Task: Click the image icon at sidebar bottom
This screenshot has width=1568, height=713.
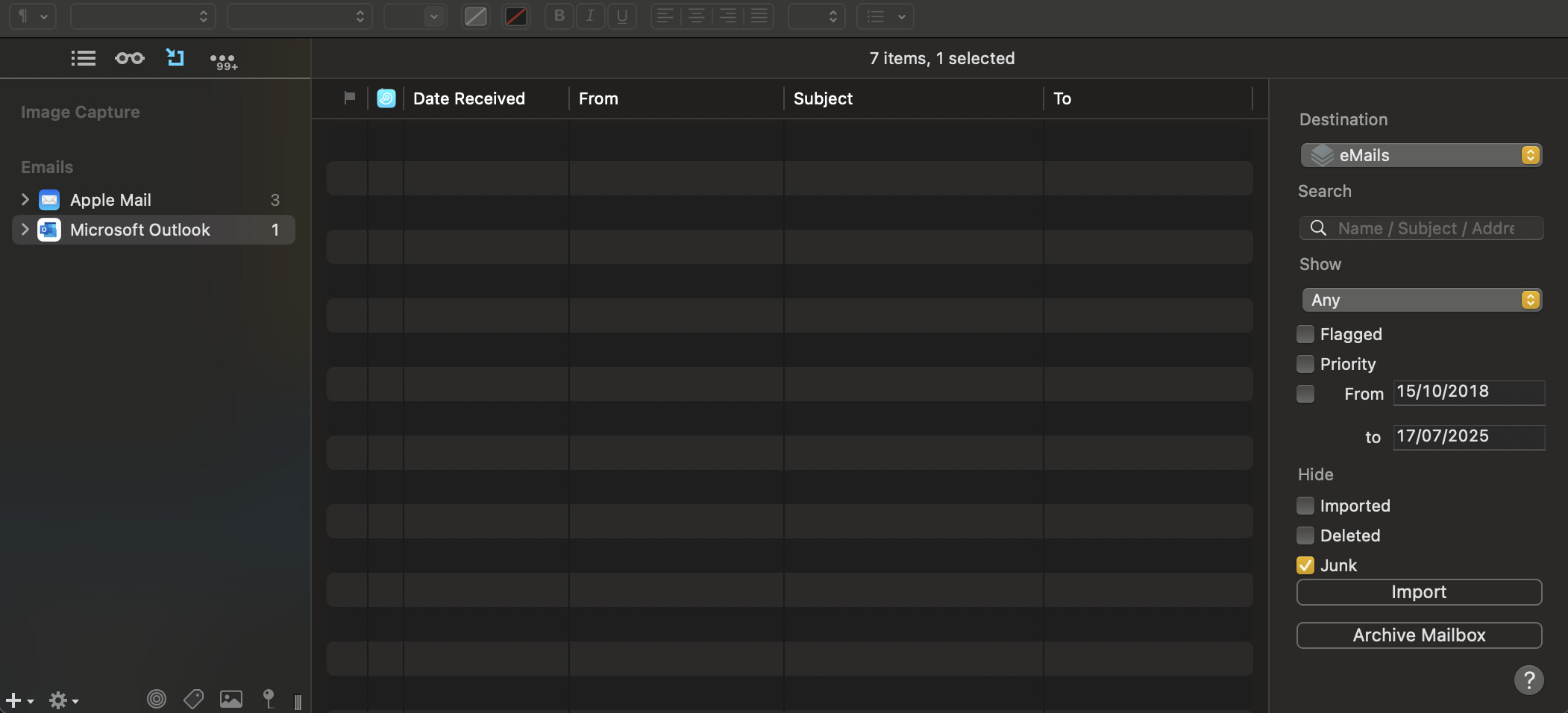Action: pos(231,699)
